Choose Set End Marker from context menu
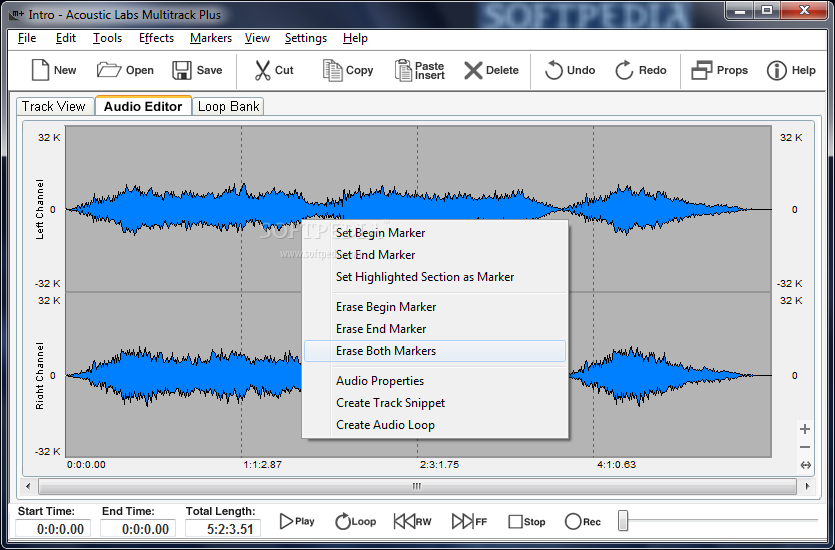835x550 pixels. click(x=435, y=255)
